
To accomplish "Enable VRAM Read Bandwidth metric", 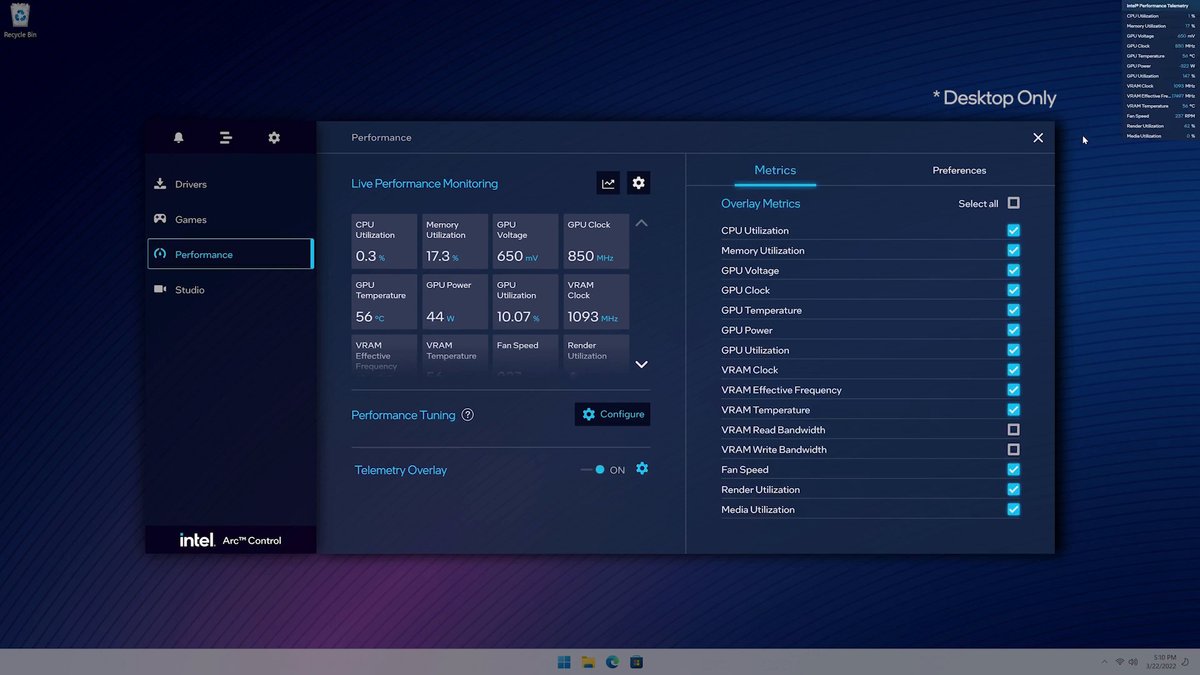I will [1013, 429].
